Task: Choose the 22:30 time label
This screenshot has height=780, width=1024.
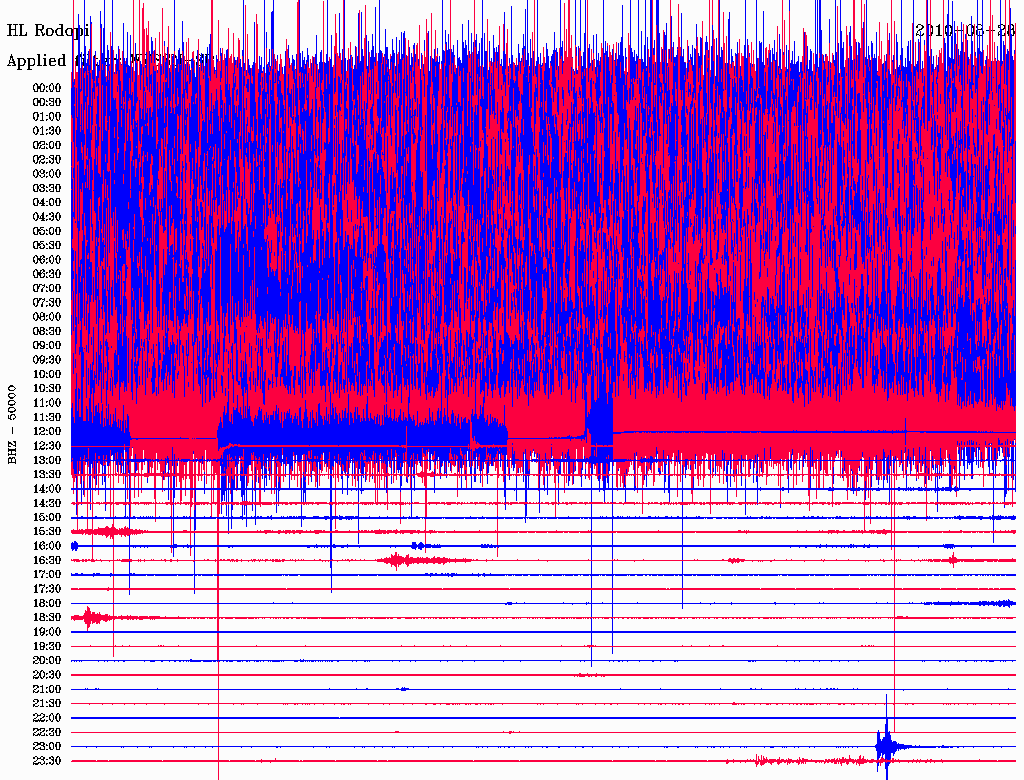Action: tap(47, 733)
